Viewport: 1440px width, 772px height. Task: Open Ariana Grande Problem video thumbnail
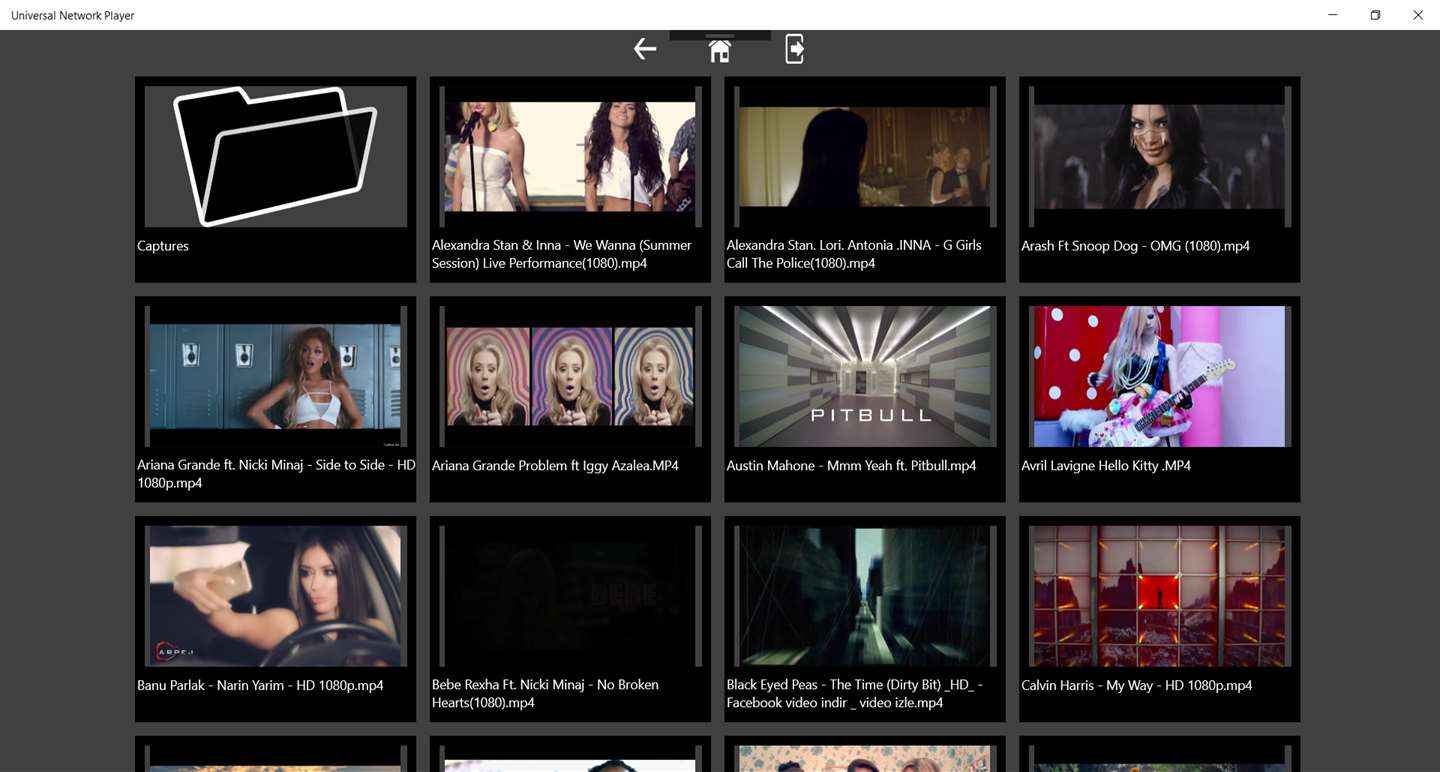570,377
